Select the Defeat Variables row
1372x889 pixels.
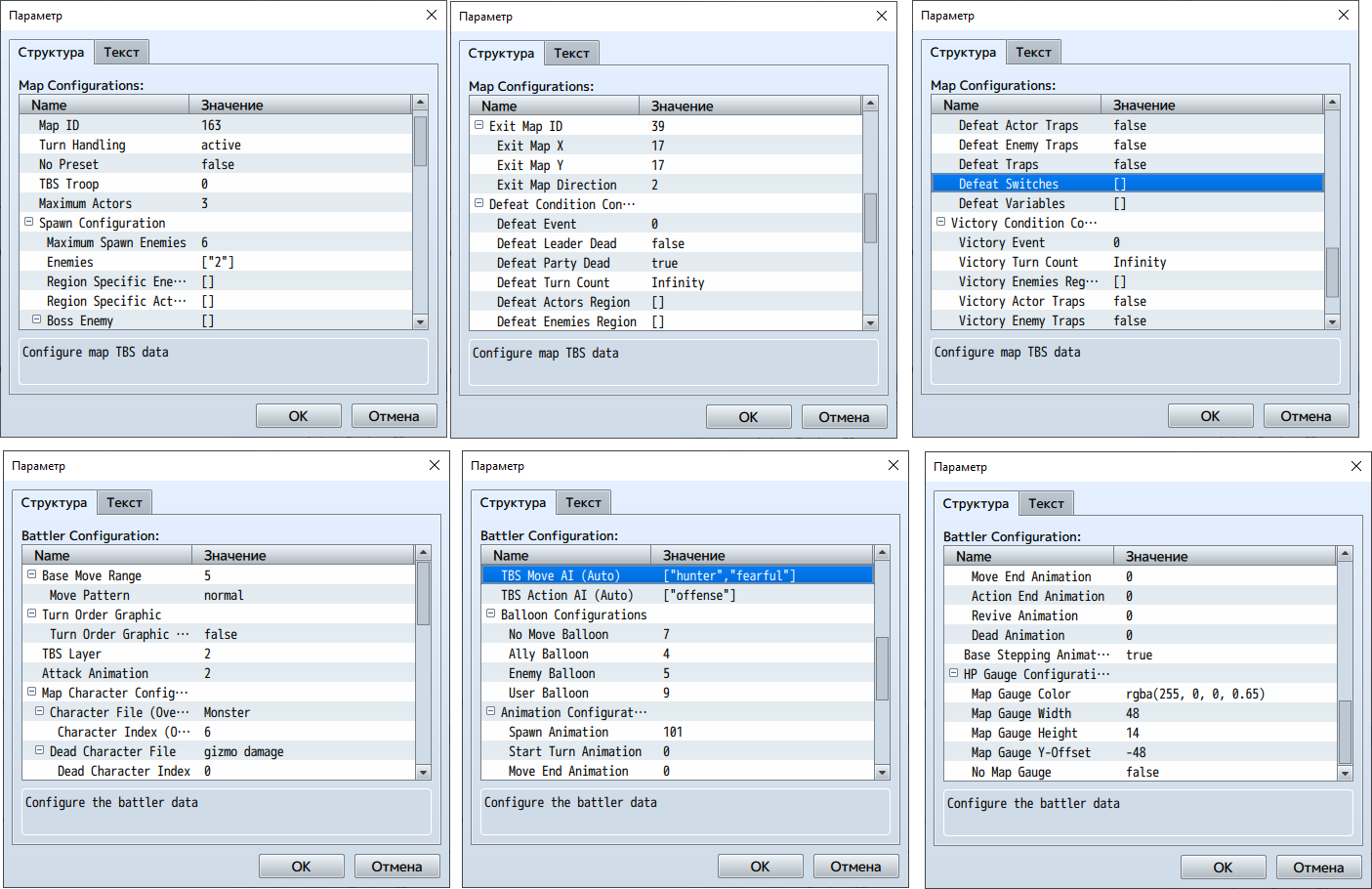coord(1128,203)
